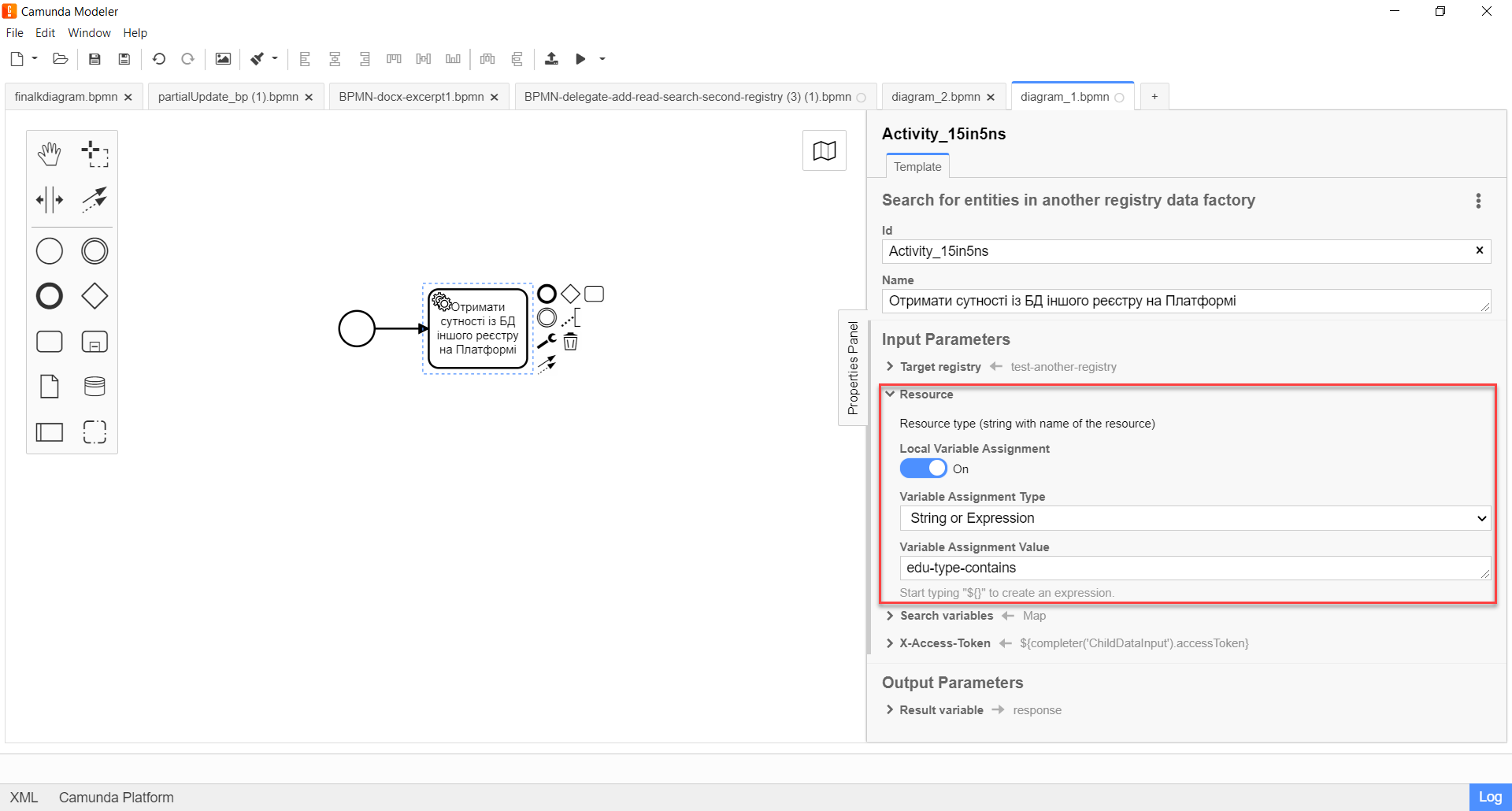This screenshot has width=1512, height=811.
Task: Undo the last action
Action: pyautogui.click(x=159, y=59)
